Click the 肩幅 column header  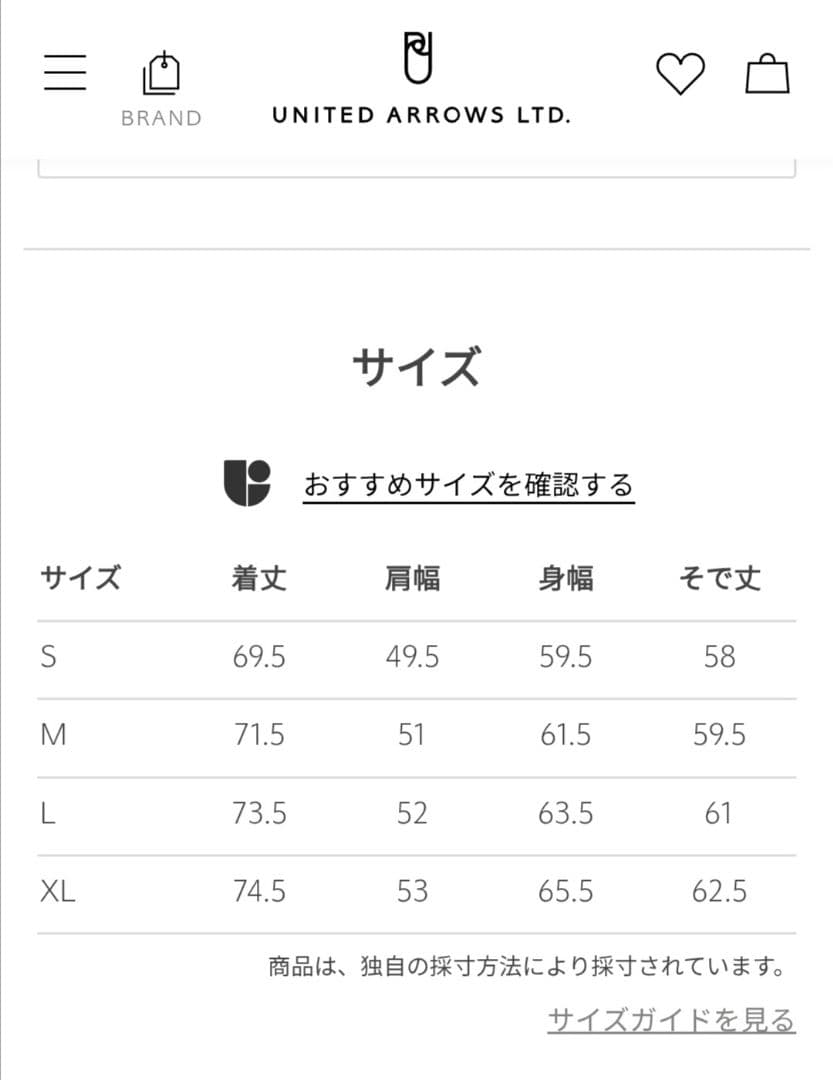click(x=412, y=578)
